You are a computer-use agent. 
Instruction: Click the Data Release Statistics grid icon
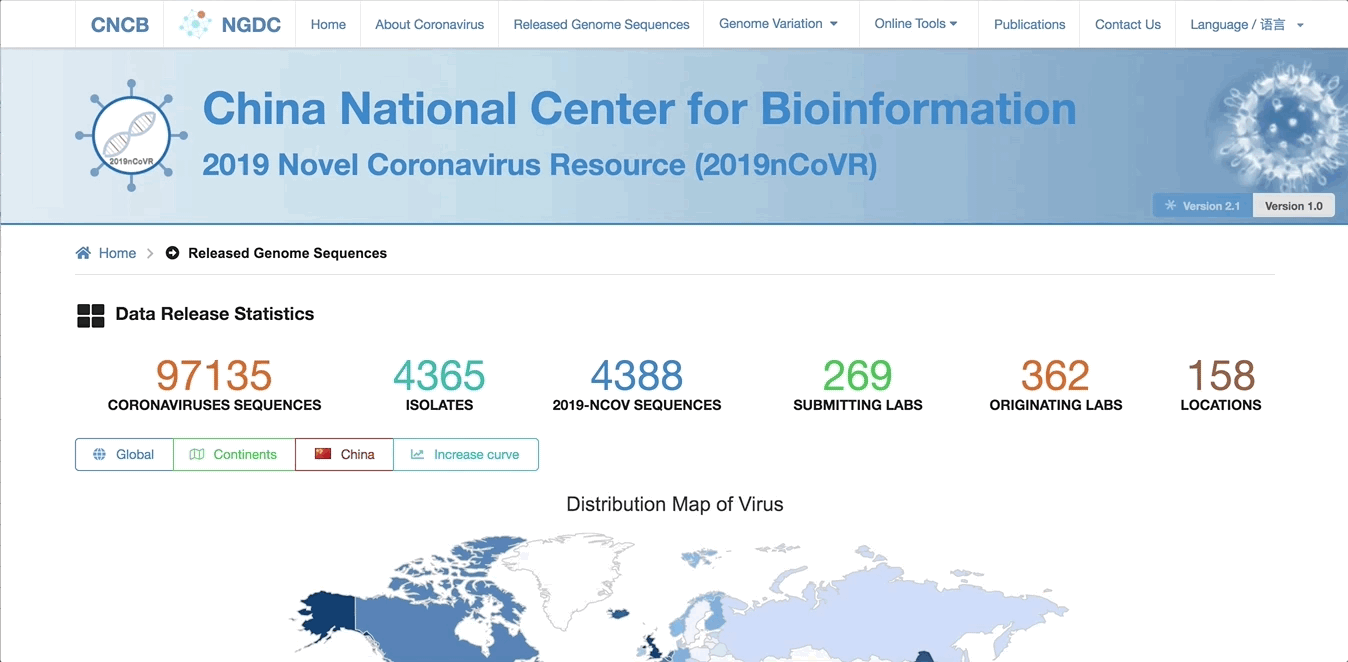(91, 315)
